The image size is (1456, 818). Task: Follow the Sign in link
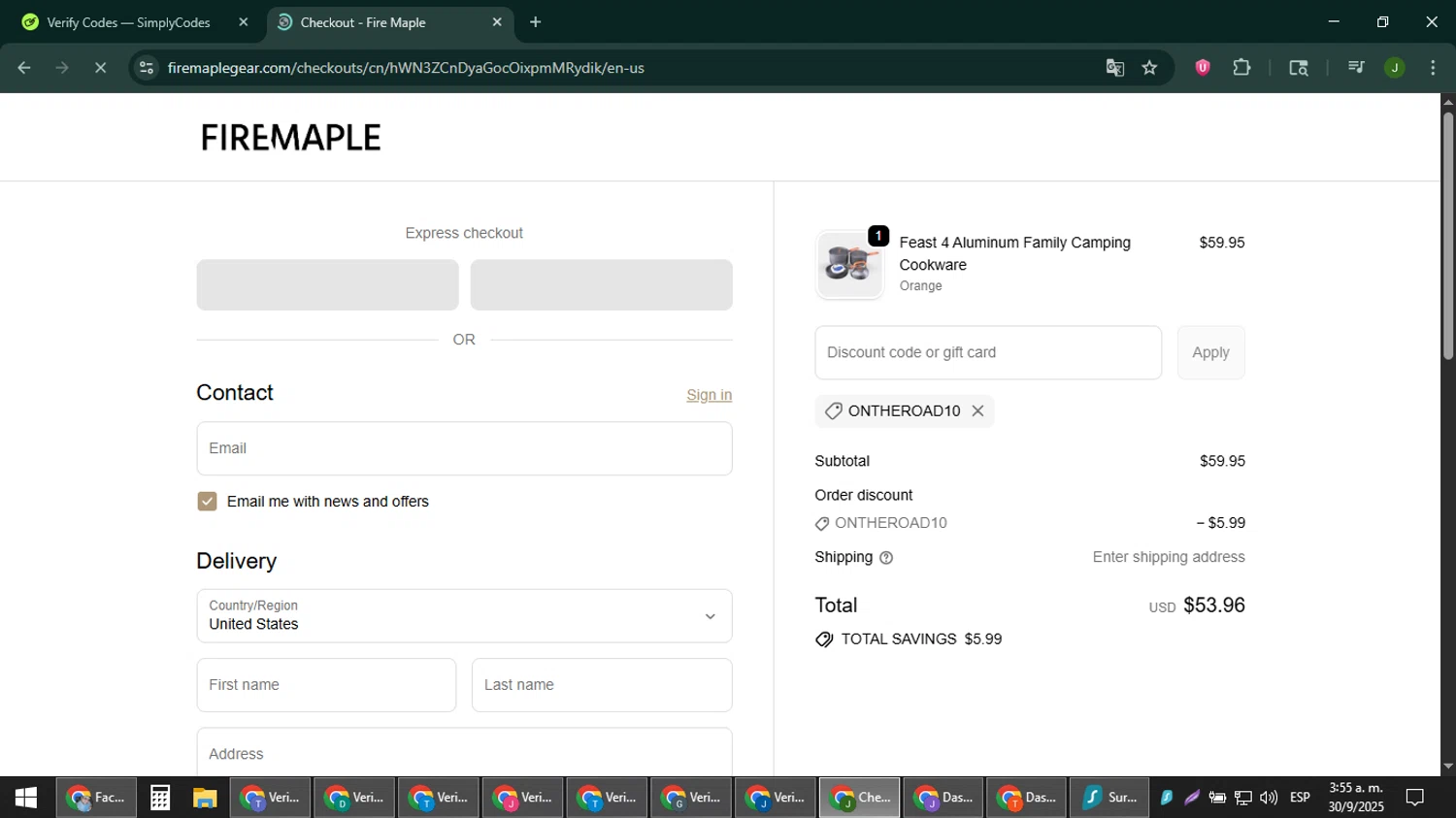pyautogui.click(x=710, y=395)
